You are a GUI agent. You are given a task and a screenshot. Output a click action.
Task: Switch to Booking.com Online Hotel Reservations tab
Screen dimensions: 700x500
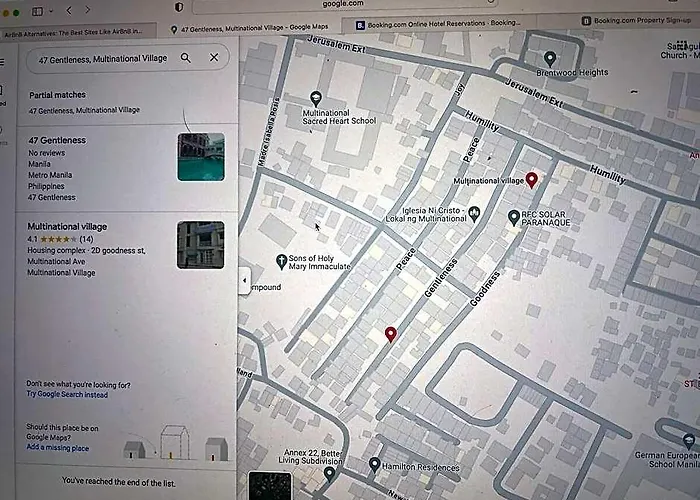[438, 24]
